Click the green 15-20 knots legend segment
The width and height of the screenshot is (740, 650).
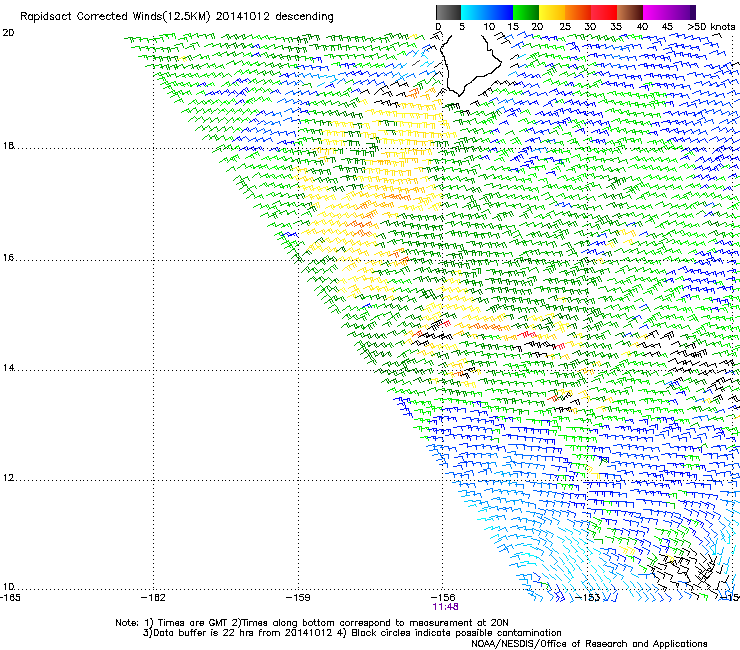526,12
